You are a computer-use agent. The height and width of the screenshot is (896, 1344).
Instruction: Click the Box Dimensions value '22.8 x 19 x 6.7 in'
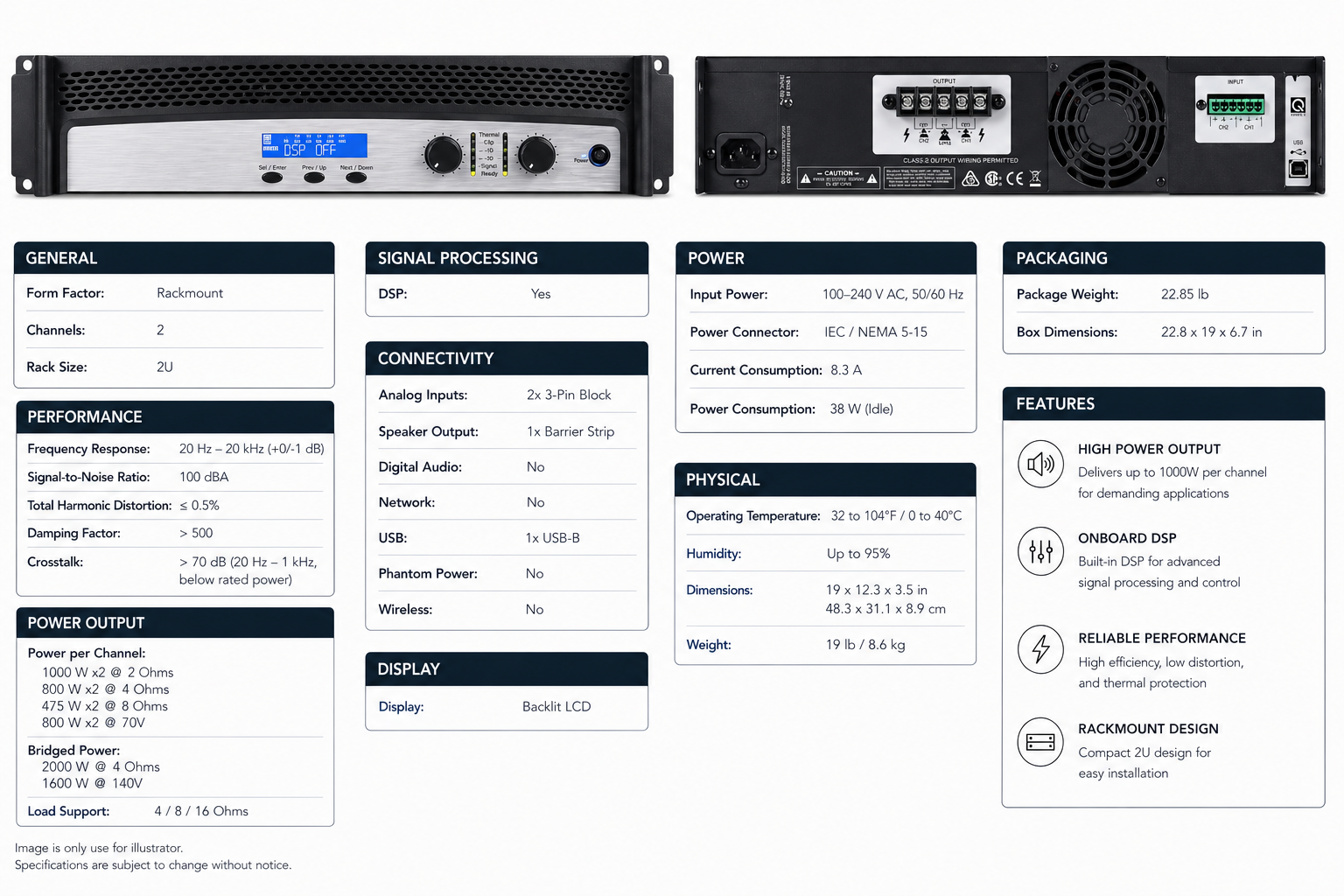[1211, 332]
